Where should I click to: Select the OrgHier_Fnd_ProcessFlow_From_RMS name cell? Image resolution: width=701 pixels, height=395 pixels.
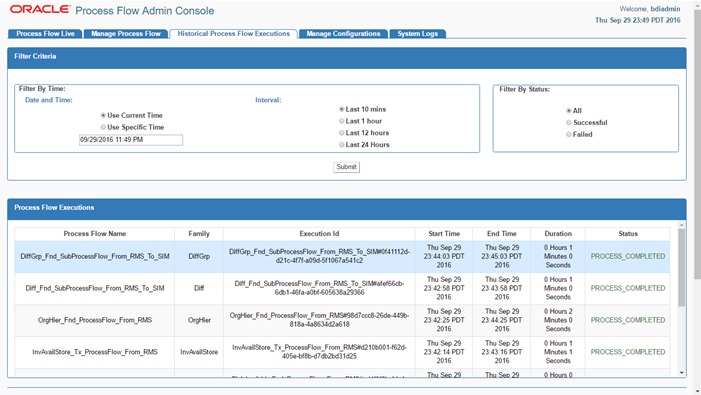tap(94, 320)
